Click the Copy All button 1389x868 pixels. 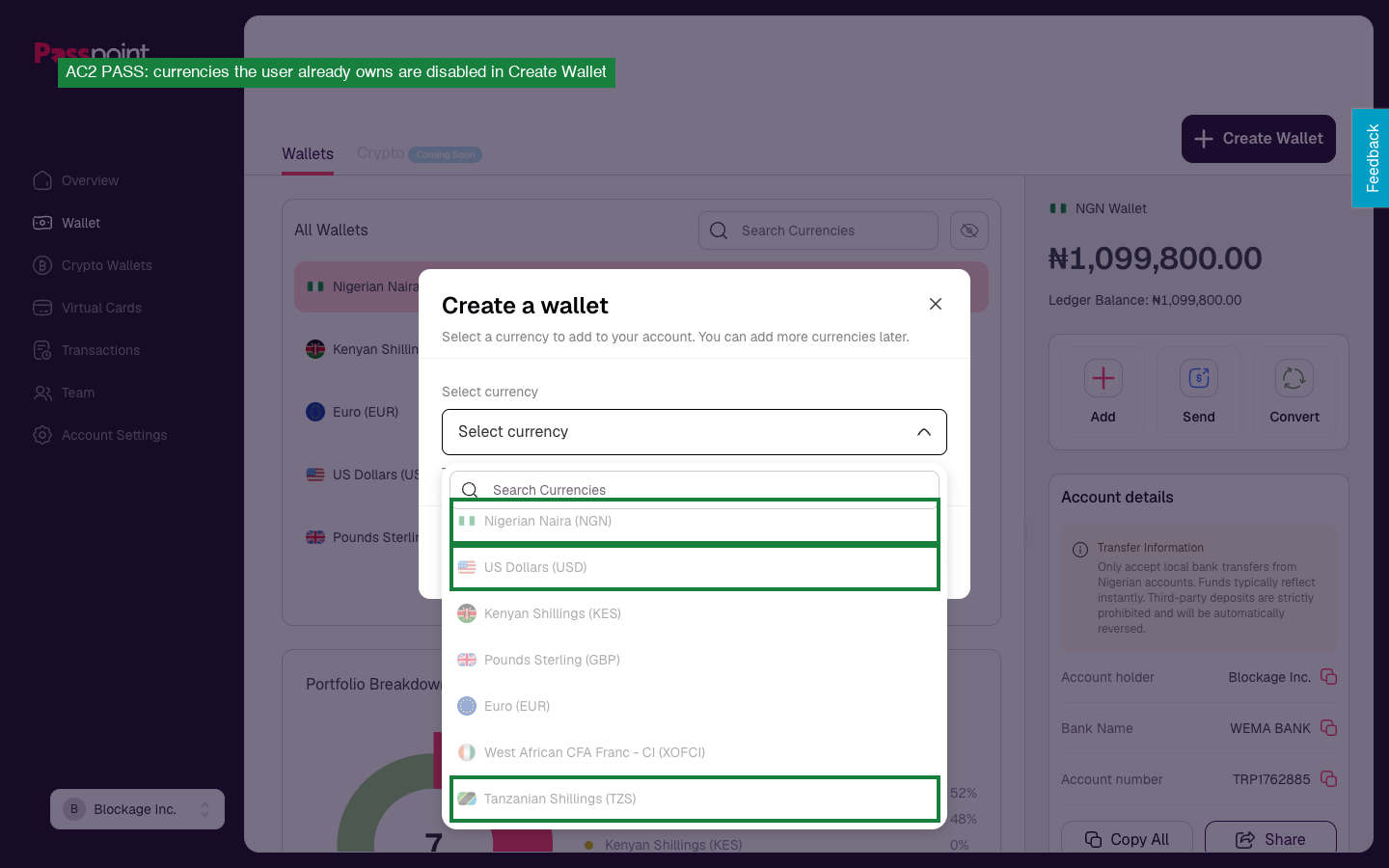1127,838
